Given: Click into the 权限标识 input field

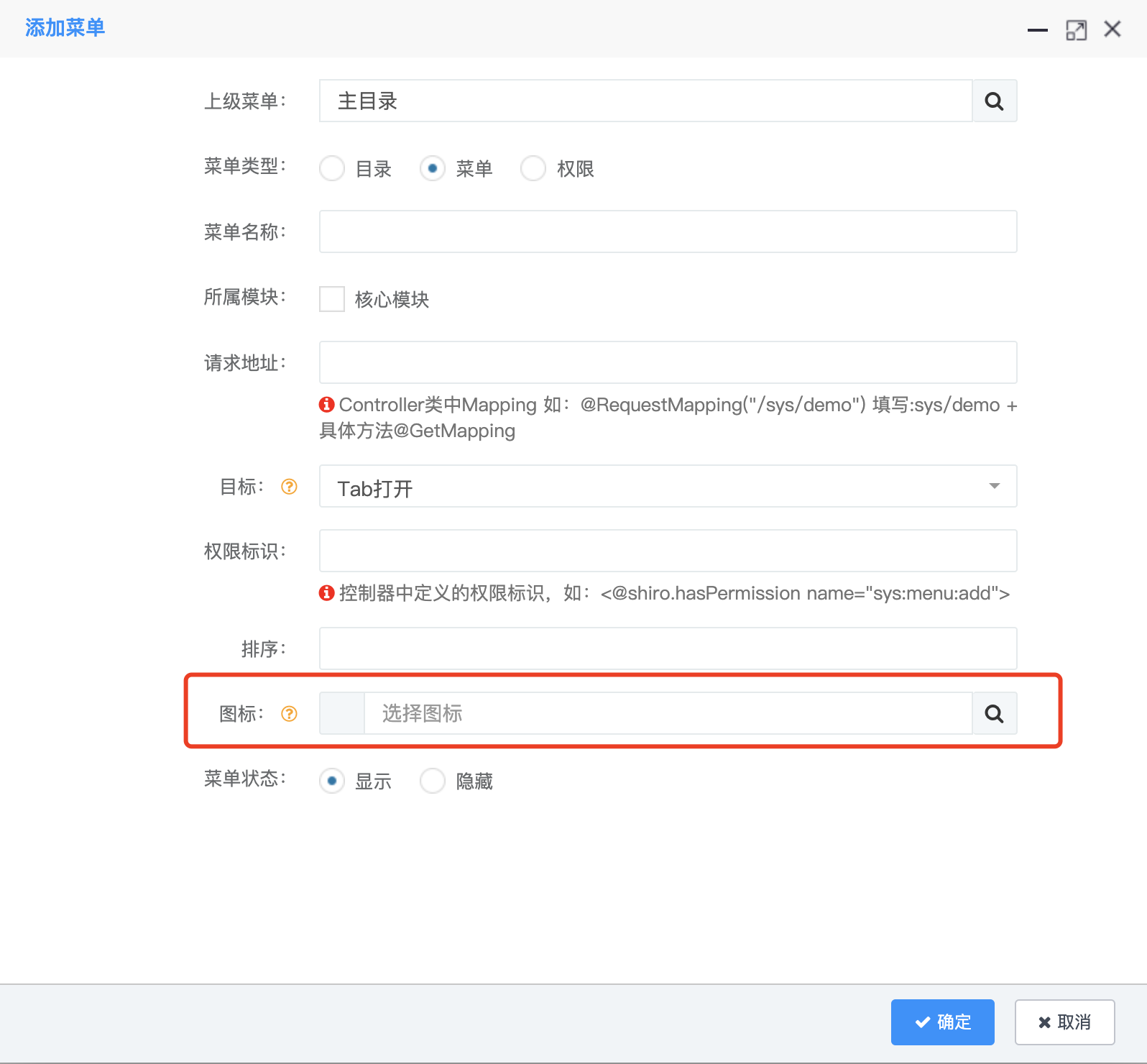Looking at the screenshot, I should [668, 551].
